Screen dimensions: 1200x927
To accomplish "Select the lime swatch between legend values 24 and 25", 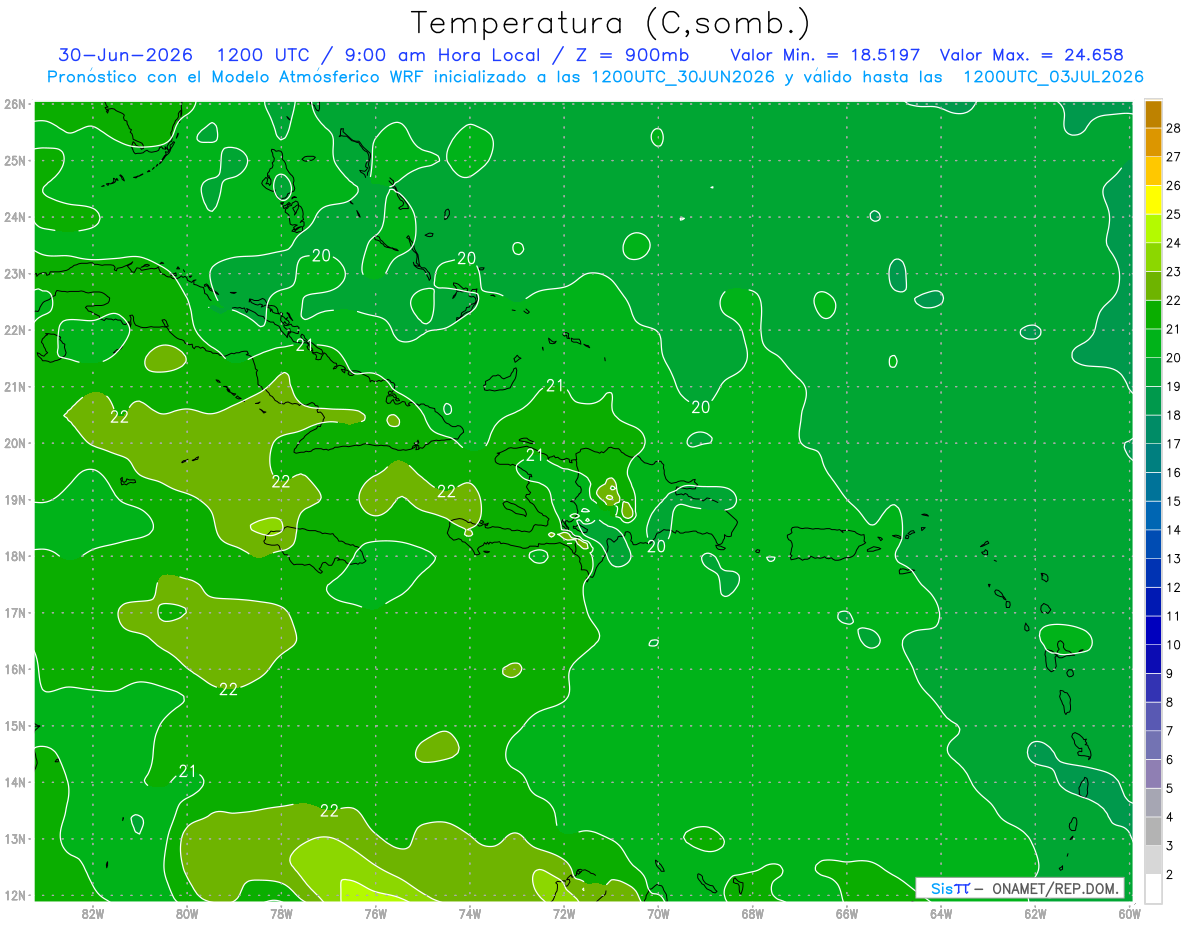I will pos(1153,228).
